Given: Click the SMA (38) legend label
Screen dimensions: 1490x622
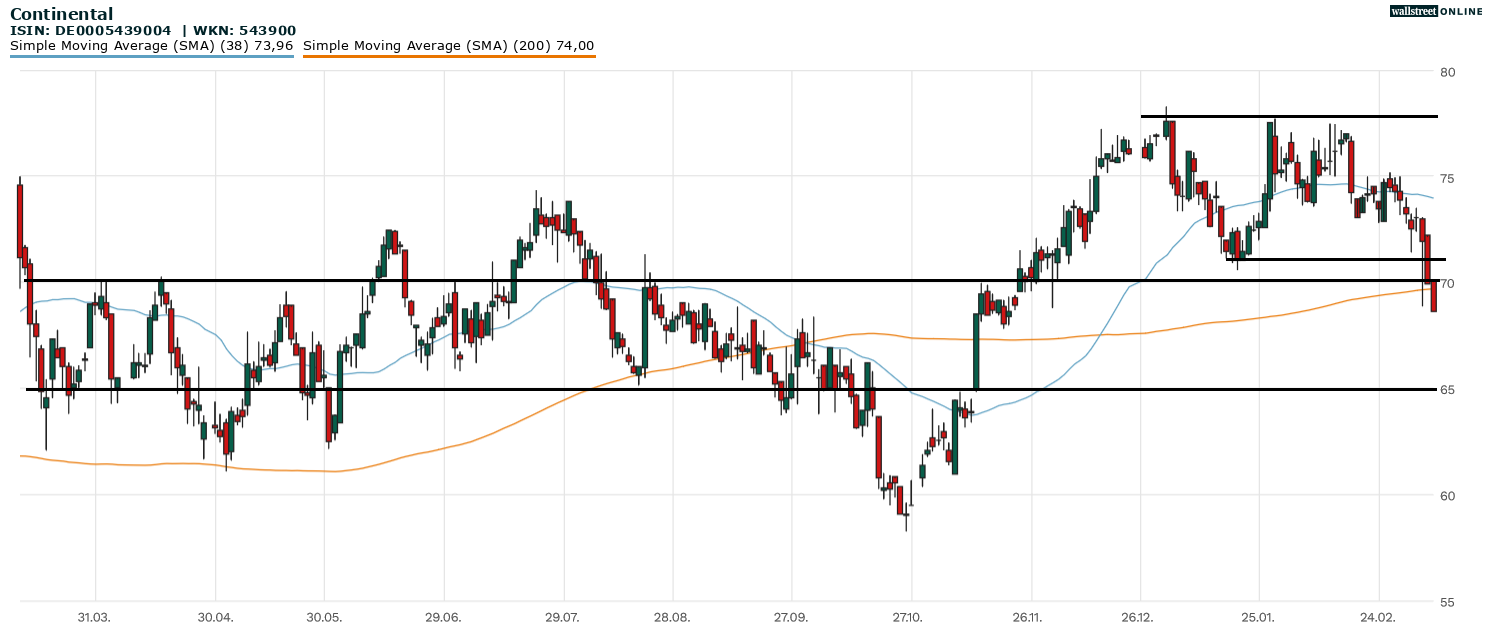Looking at the screenshot, I should (x=151, y=46).
